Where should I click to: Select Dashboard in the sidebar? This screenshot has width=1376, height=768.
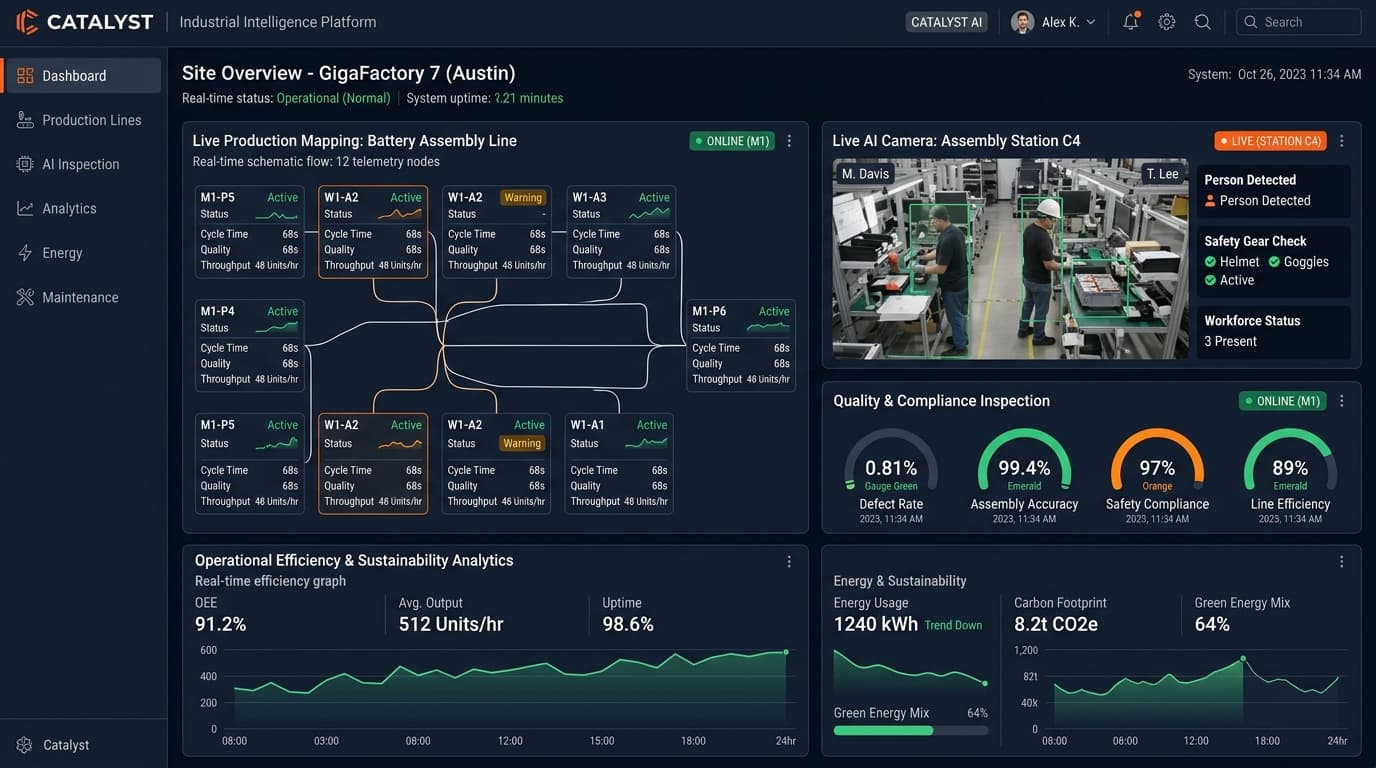pyautogui.click(x=81, y=76)
